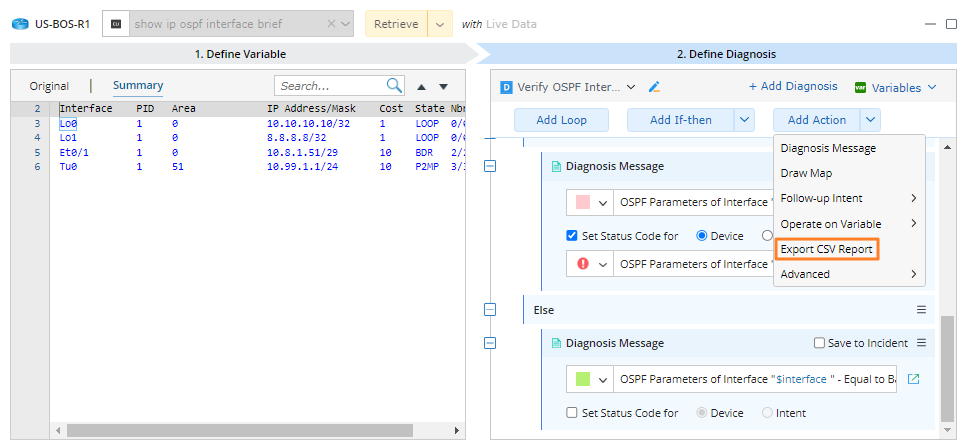Click the green color swatch

580,379
